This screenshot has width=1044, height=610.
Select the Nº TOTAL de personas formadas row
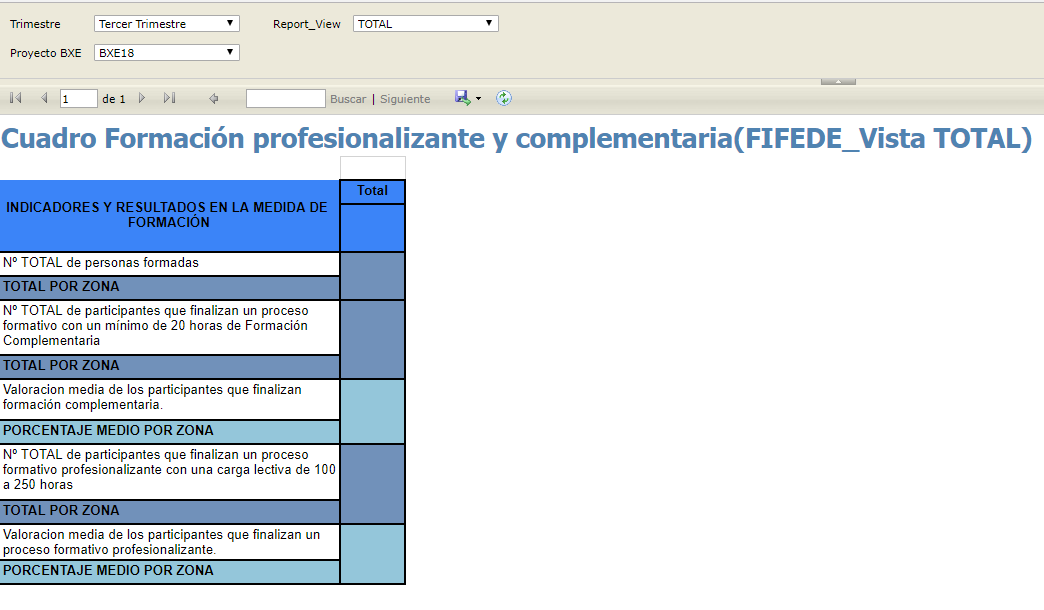coord(169,263)
